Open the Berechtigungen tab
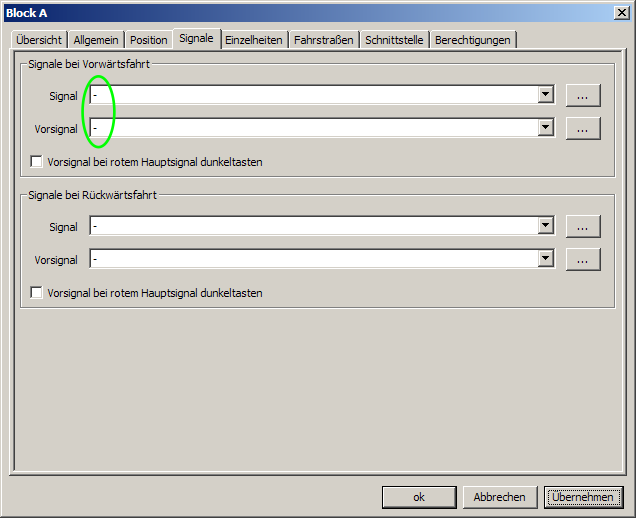This screenshot has width=636, height=518. pos(472,40)
